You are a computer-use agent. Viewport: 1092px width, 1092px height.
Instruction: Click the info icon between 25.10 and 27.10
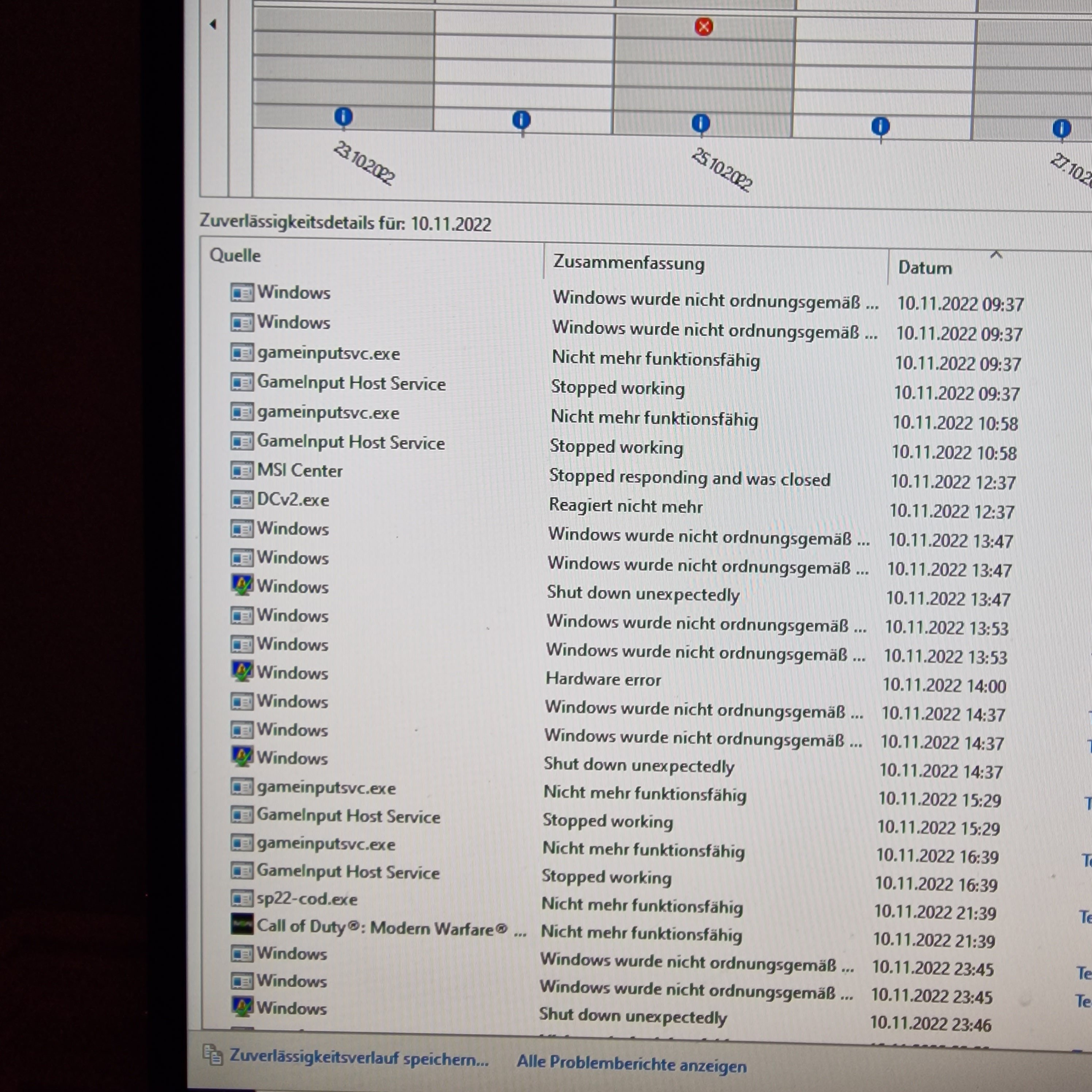(x=881, y=127)
